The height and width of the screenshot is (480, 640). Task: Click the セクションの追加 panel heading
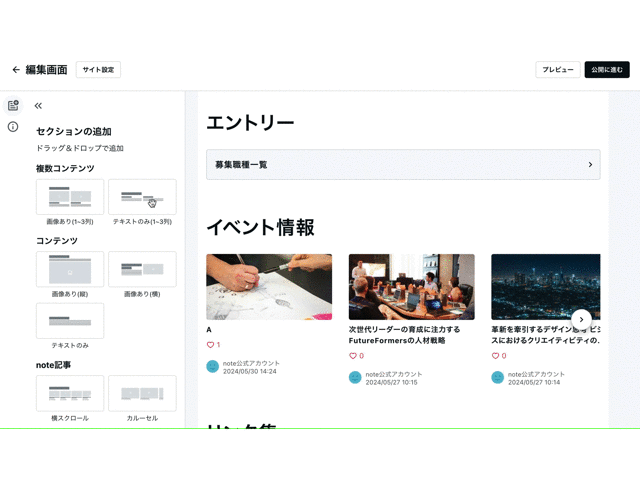tap(74, 131)
